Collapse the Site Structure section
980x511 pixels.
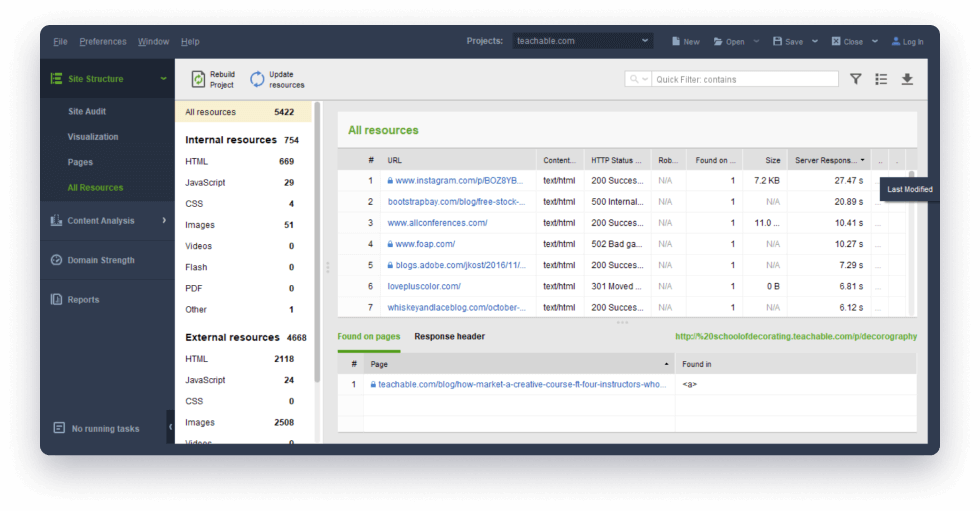click(163, 79)
